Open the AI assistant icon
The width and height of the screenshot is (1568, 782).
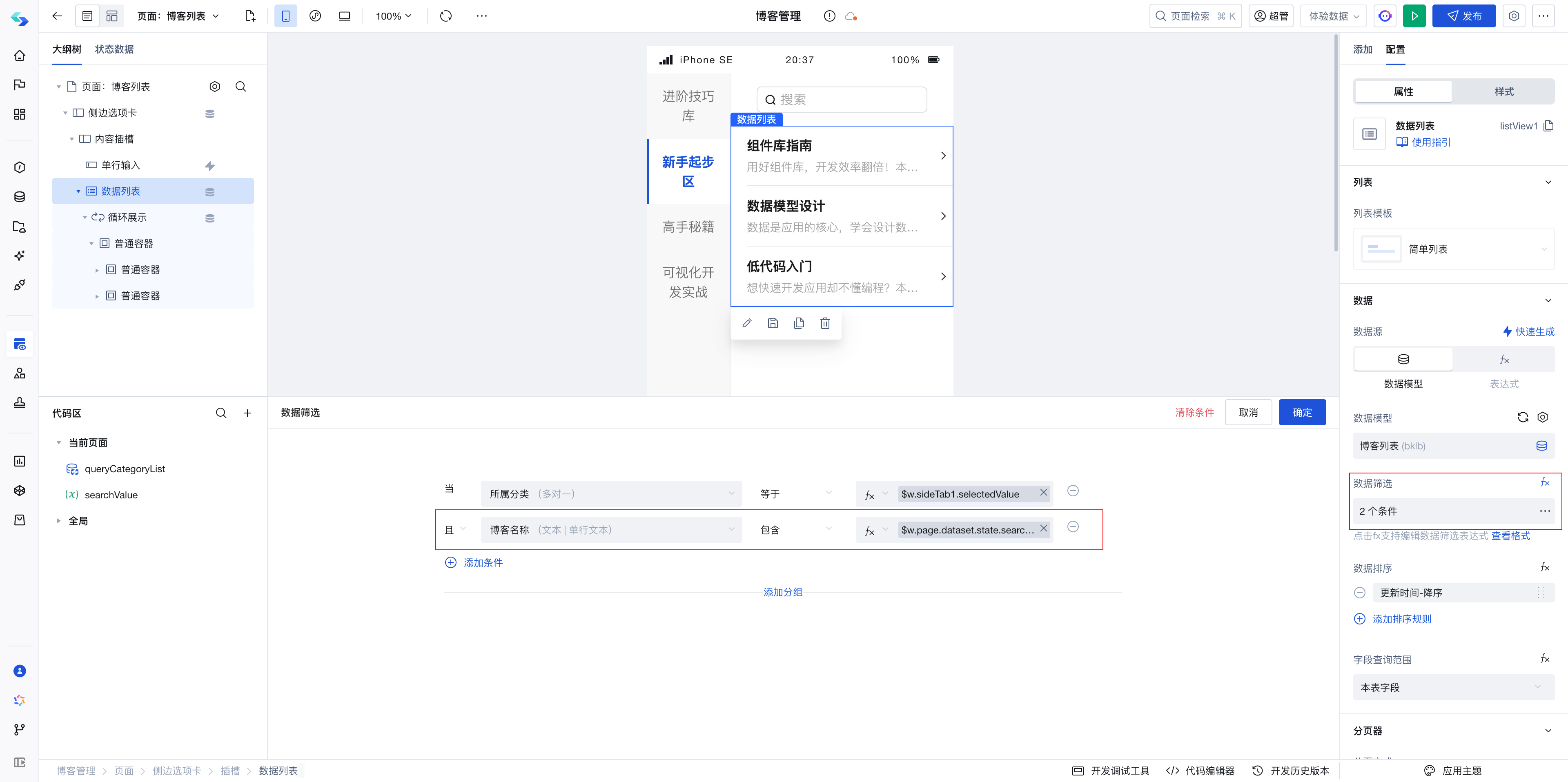coord(1385,16)
